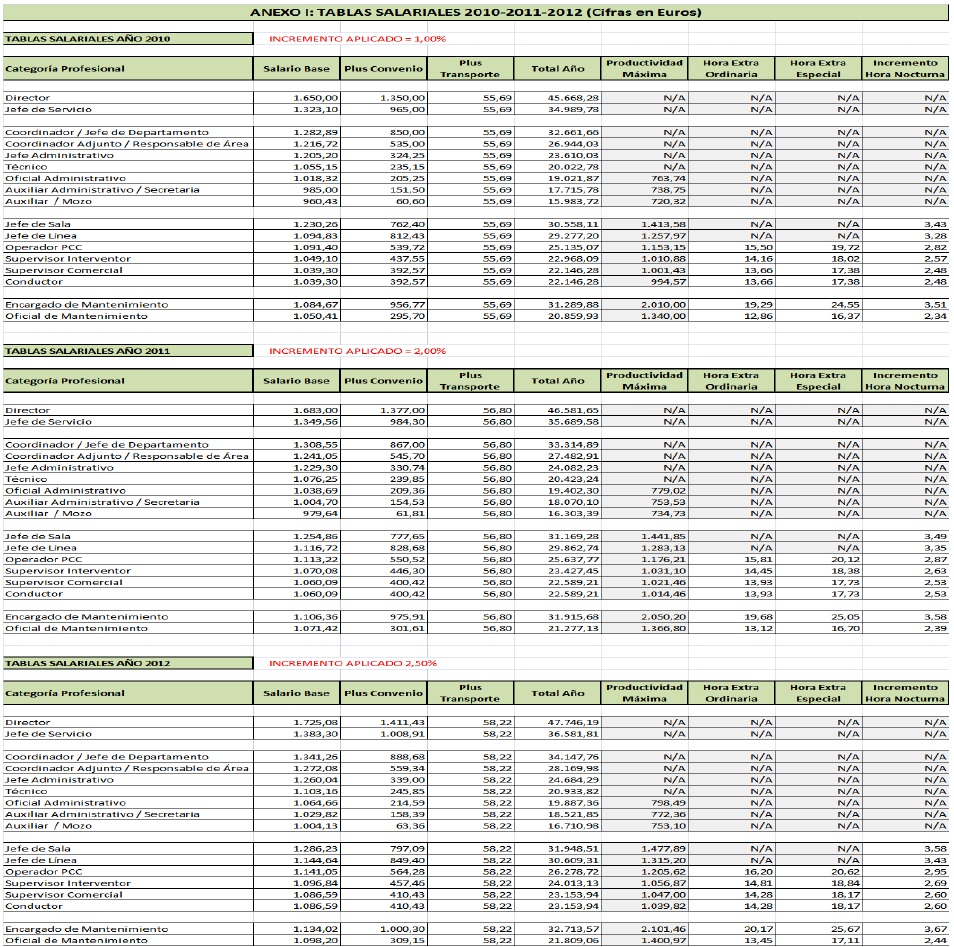Select Incremento Hora Nocturna header in 2012 table
954x947 pixels.
tap(904, 693)
